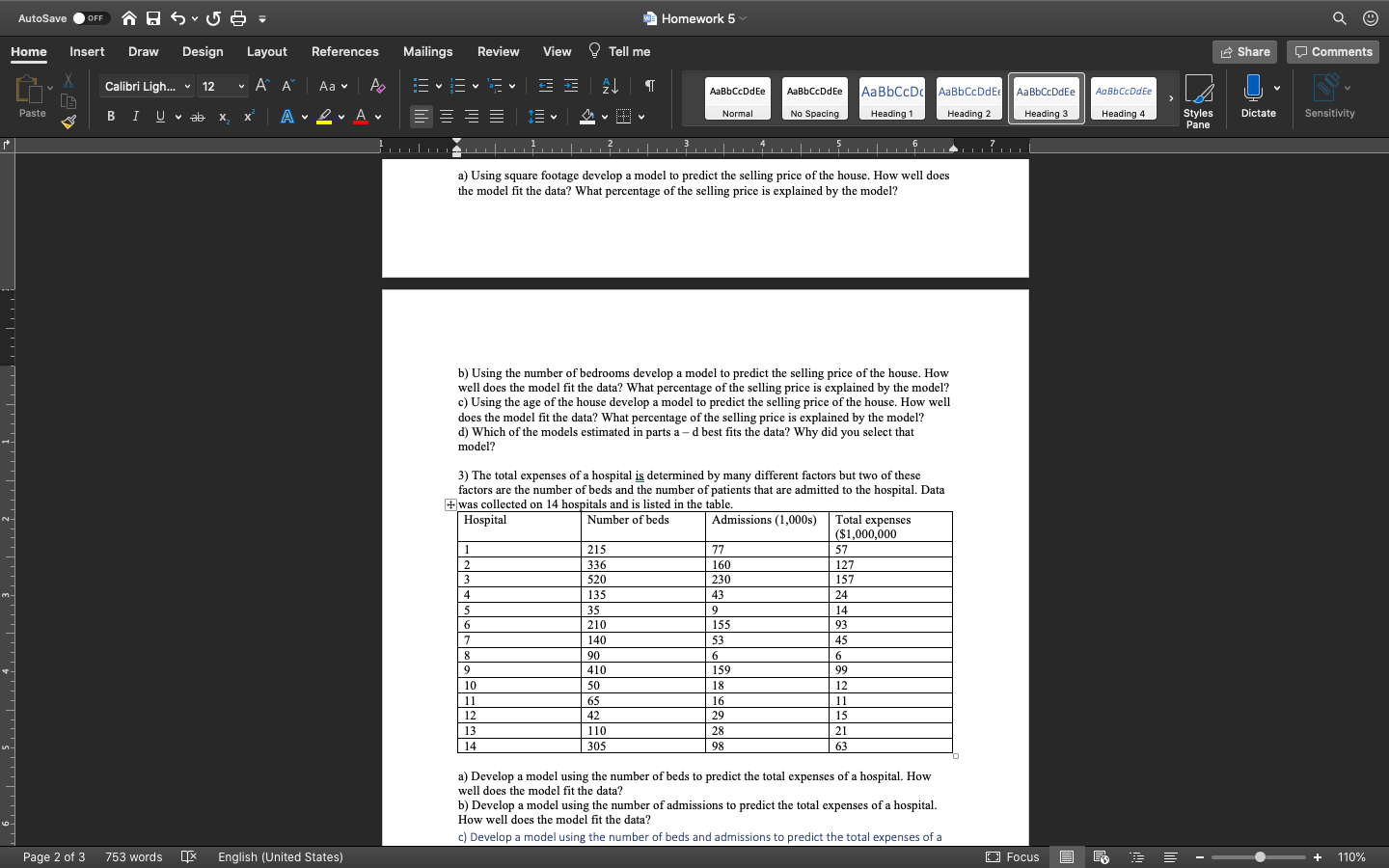Click the 753 words count in status bar
Viewport: 1389px width, 868px height.
tap(132, 856)
